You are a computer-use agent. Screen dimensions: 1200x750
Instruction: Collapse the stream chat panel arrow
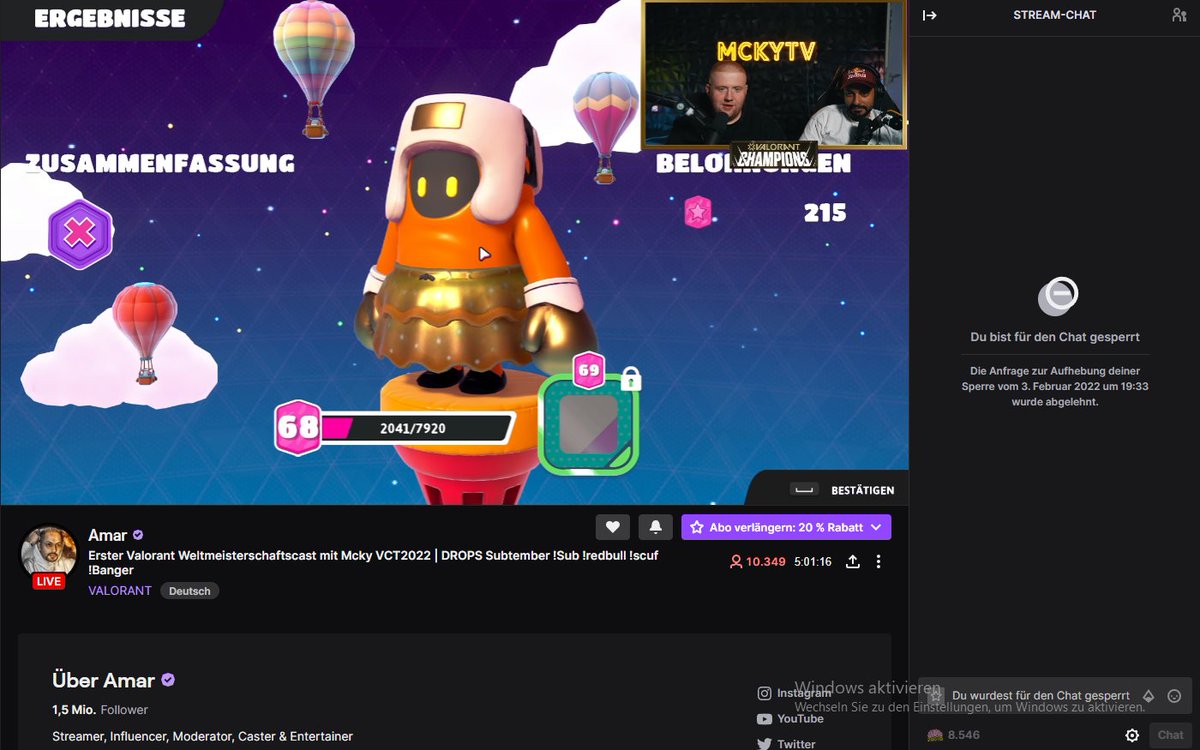[x=929, y=15]
